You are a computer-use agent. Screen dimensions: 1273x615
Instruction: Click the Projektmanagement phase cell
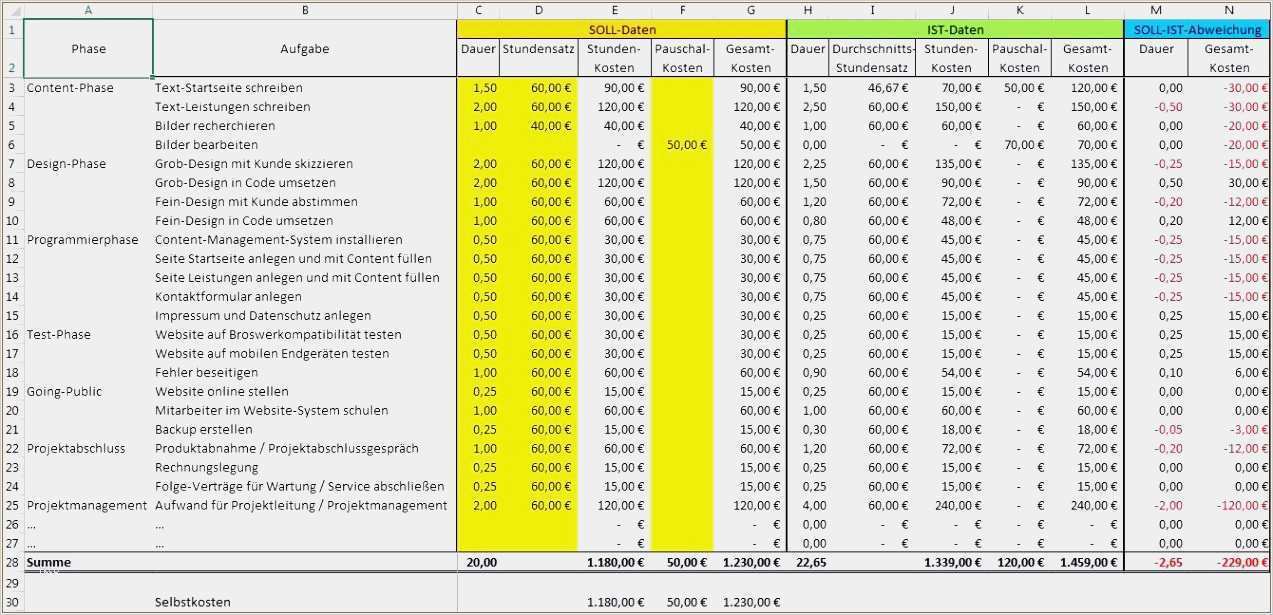[x=87, y=505]
